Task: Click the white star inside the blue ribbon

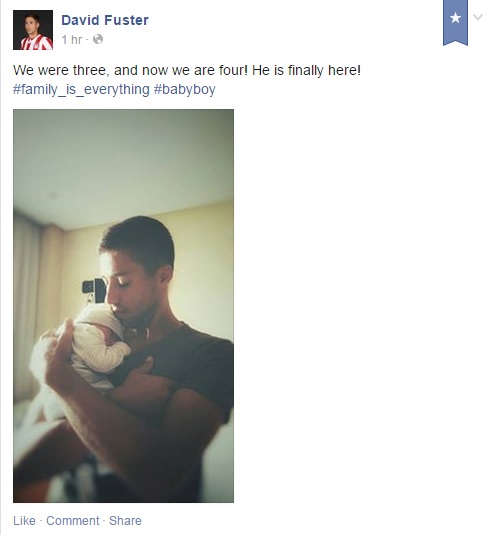Action: click(x=455, y=17)
